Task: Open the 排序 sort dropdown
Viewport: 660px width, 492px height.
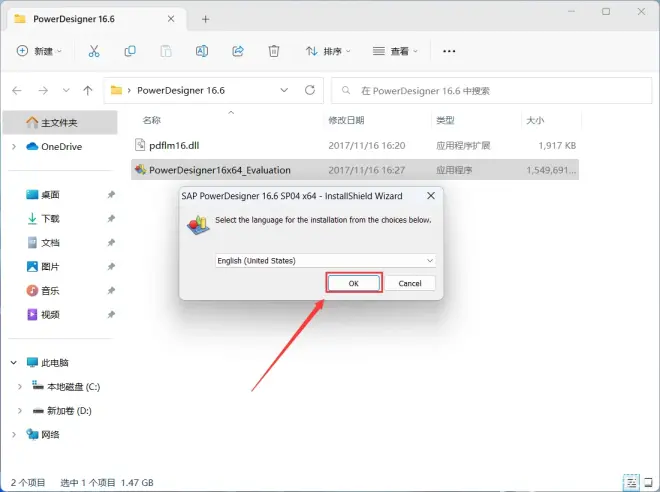Action: (328, 51)
